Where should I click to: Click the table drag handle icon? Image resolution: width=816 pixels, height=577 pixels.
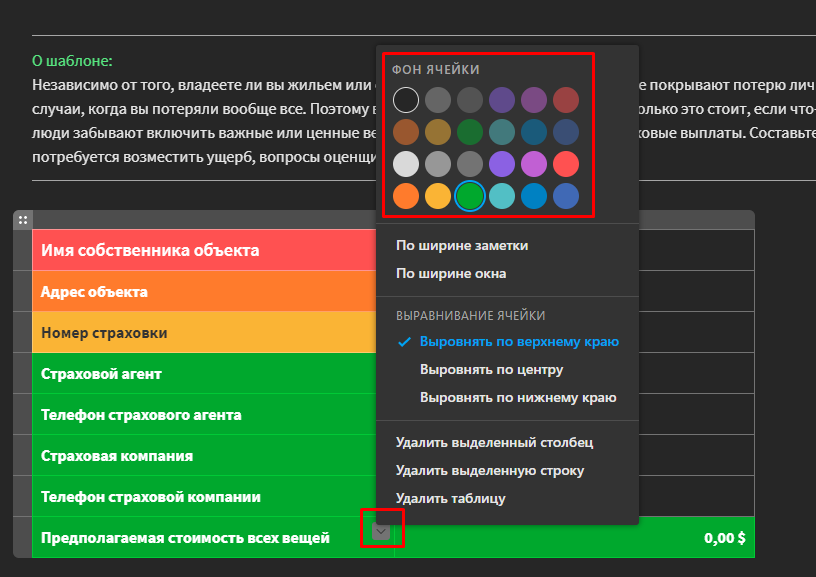pos(22,218)
